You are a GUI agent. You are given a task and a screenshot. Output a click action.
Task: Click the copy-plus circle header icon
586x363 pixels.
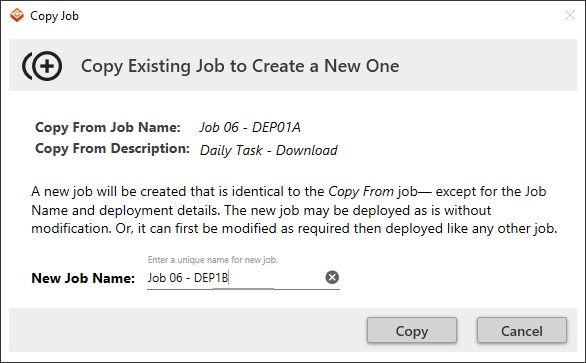42,66
